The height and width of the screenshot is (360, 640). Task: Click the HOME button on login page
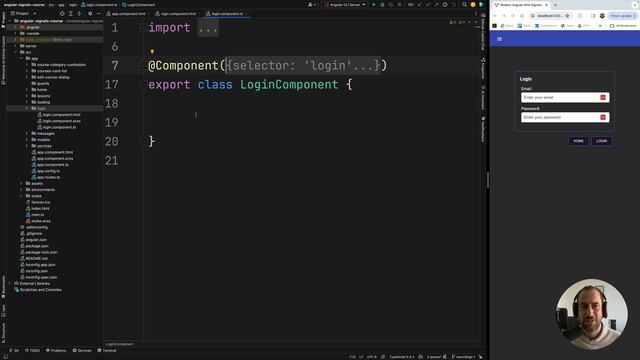point(578,141)
